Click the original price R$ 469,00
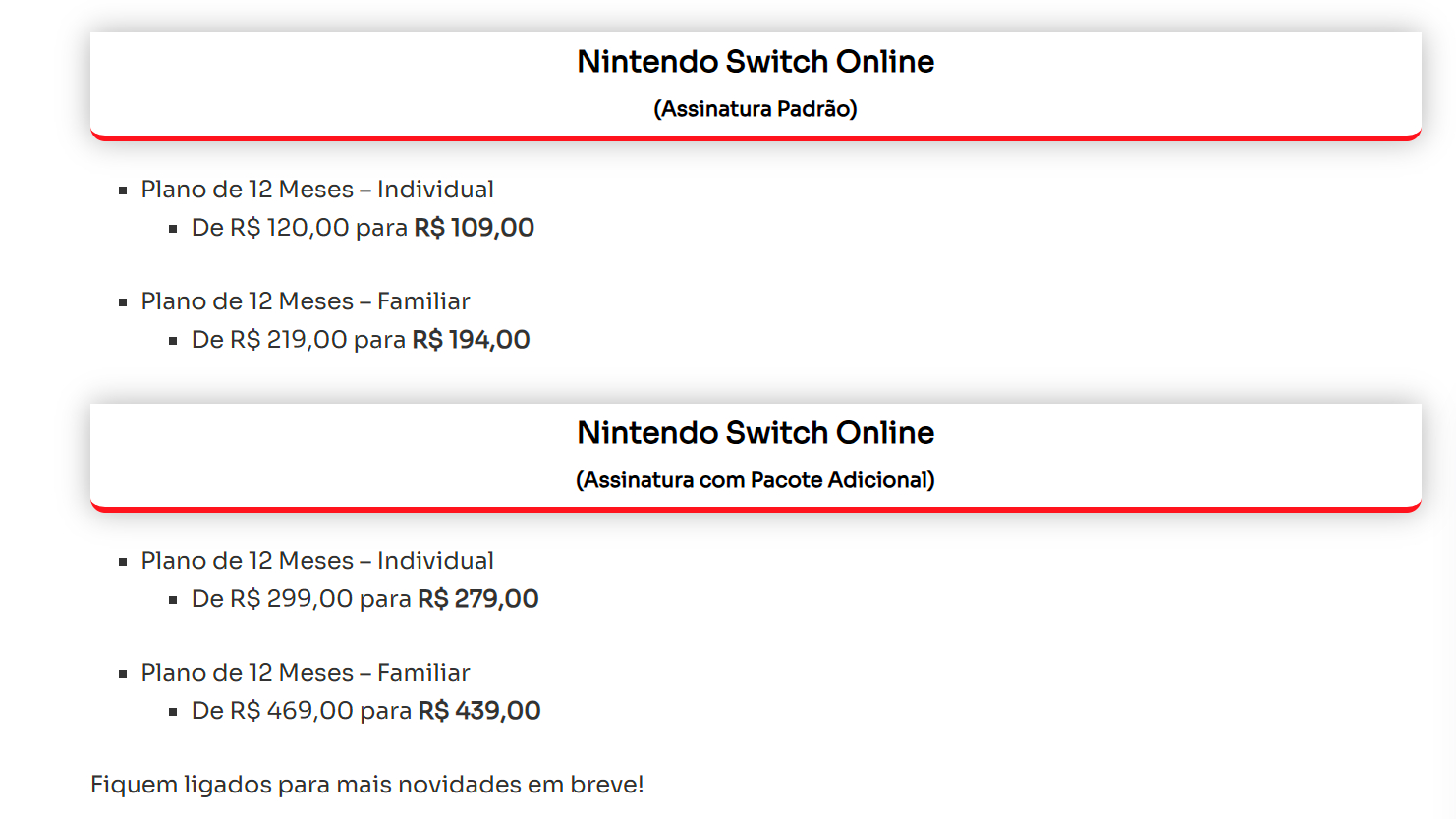The image size is (1456, 819). point(292,711)
